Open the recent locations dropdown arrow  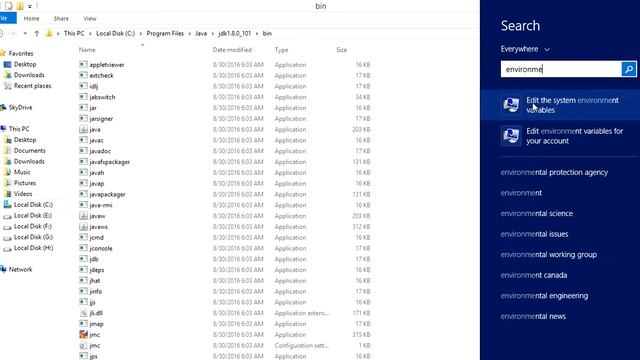pos(25,33)
